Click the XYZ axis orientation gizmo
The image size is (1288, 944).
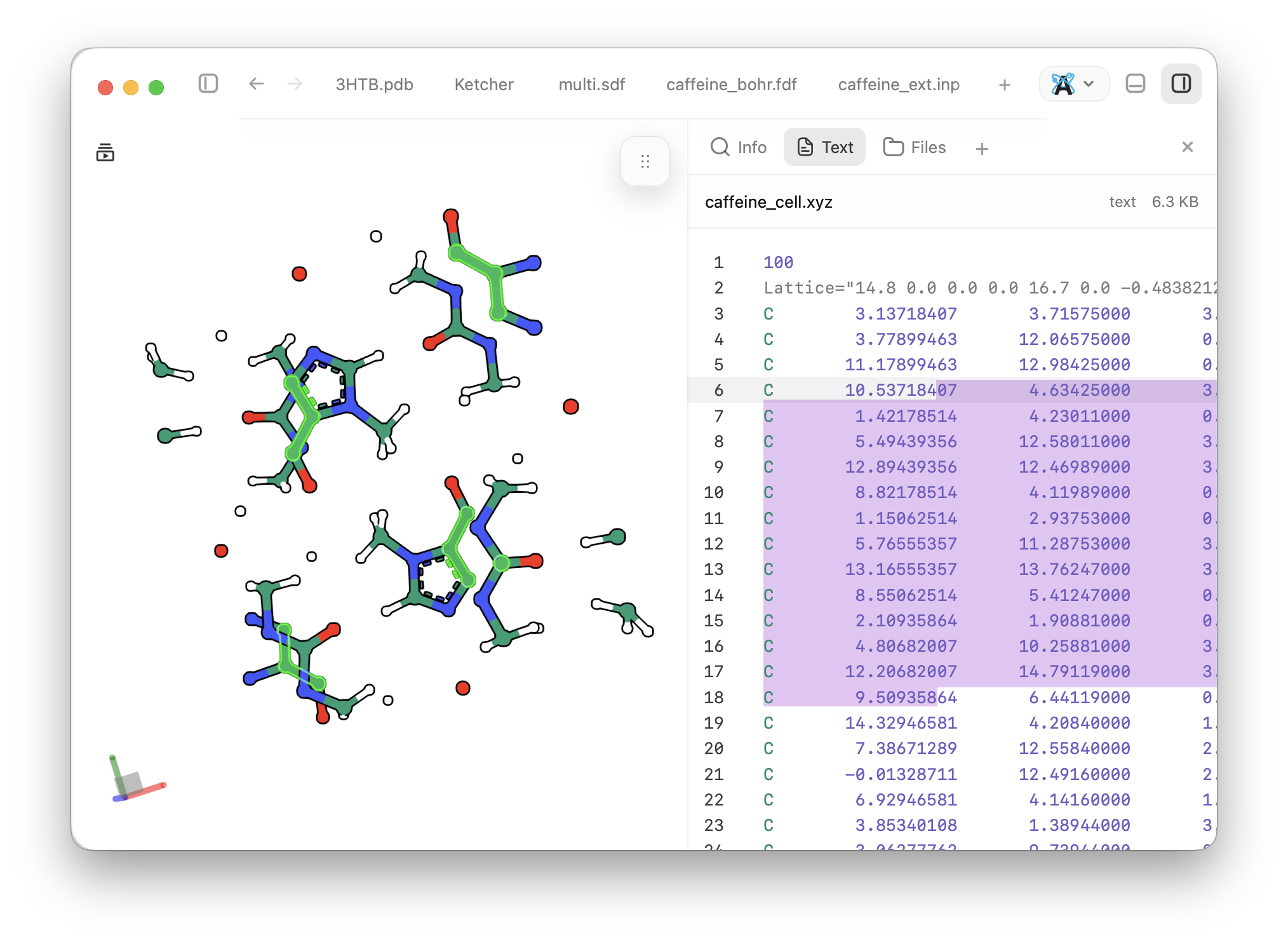coord(136,779)
